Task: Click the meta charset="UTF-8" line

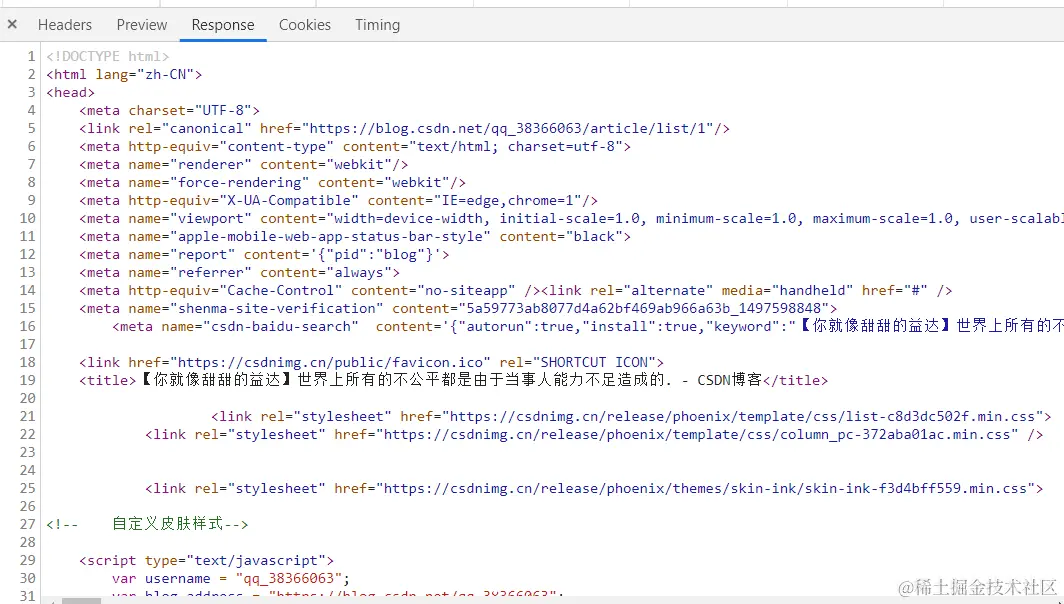Action: pos(169,111)
